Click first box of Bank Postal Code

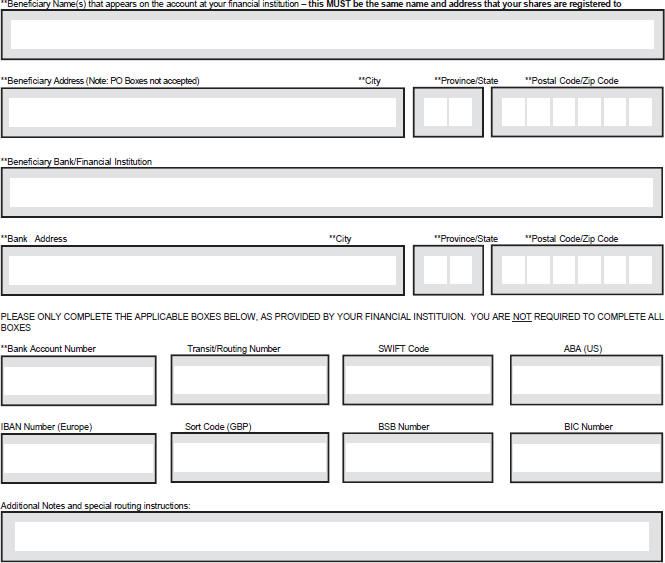(514, 270)
